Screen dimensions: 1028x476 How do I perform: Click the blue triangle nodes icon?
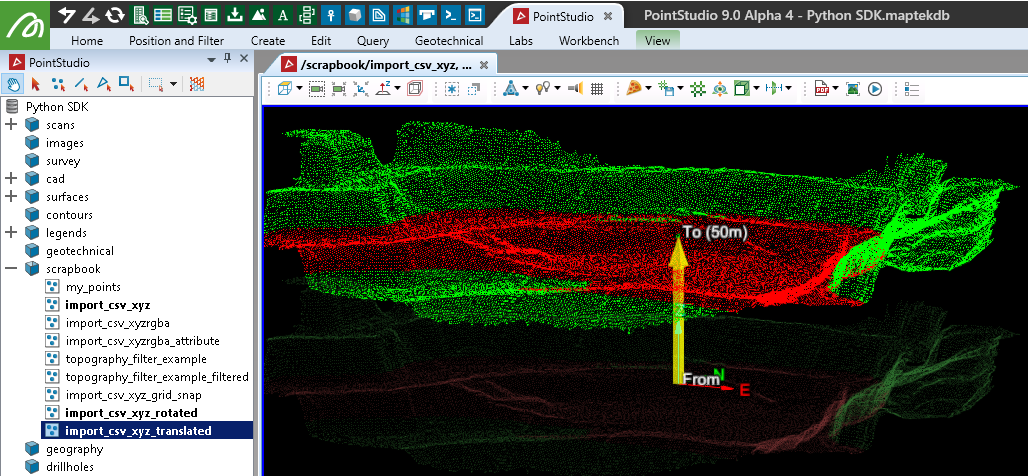click(511, 89)
